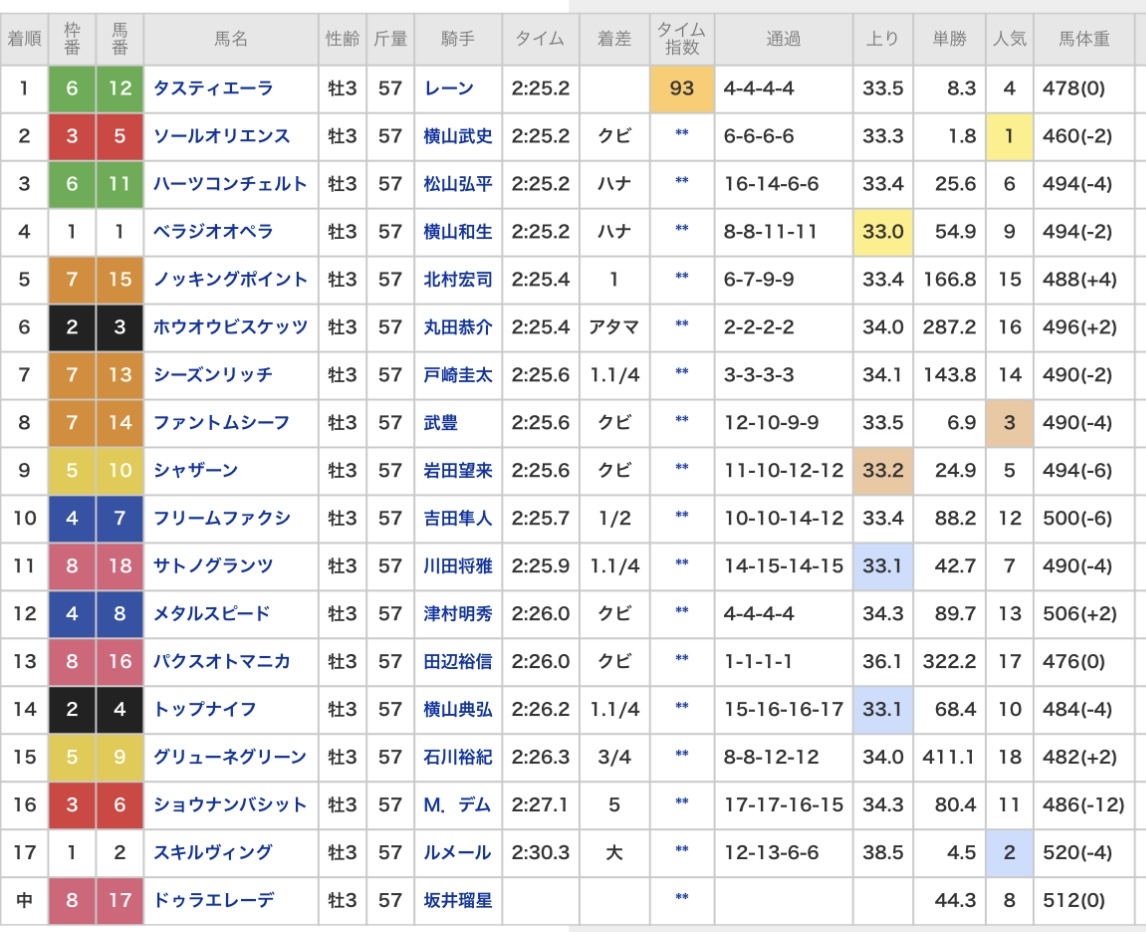Open jockey profile for 田辺裕信

pos(458,662)
